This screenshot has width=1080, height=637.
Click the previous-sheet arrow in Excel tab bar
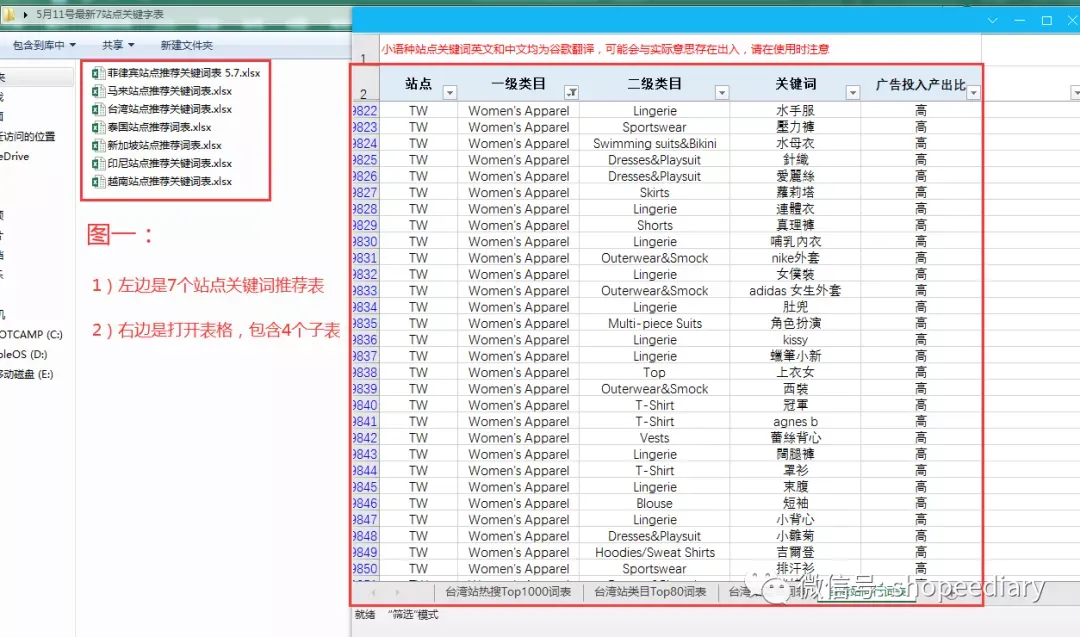coord(373,592)
